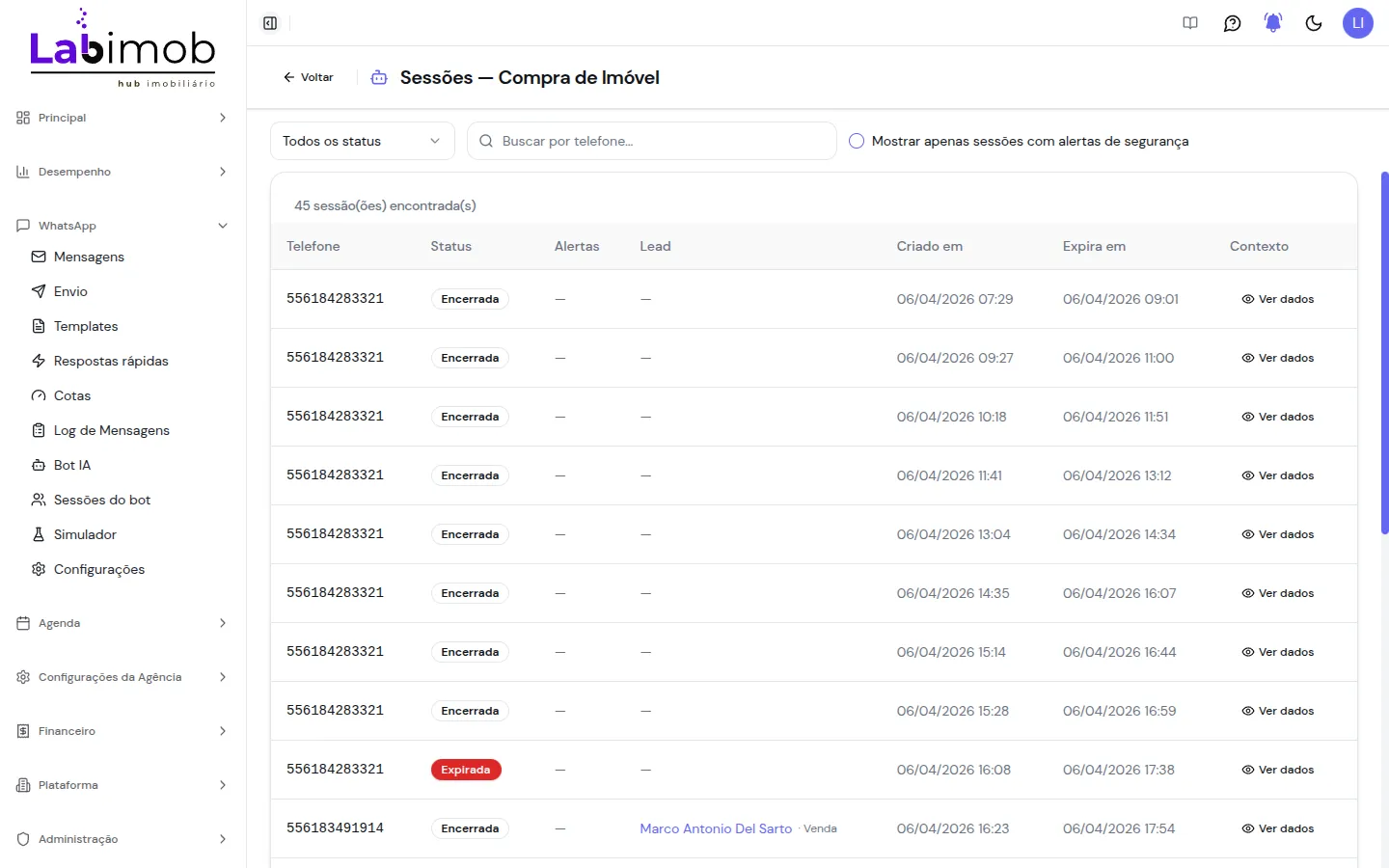Click the Cotas gauge icon

click(x=39, y=395)
